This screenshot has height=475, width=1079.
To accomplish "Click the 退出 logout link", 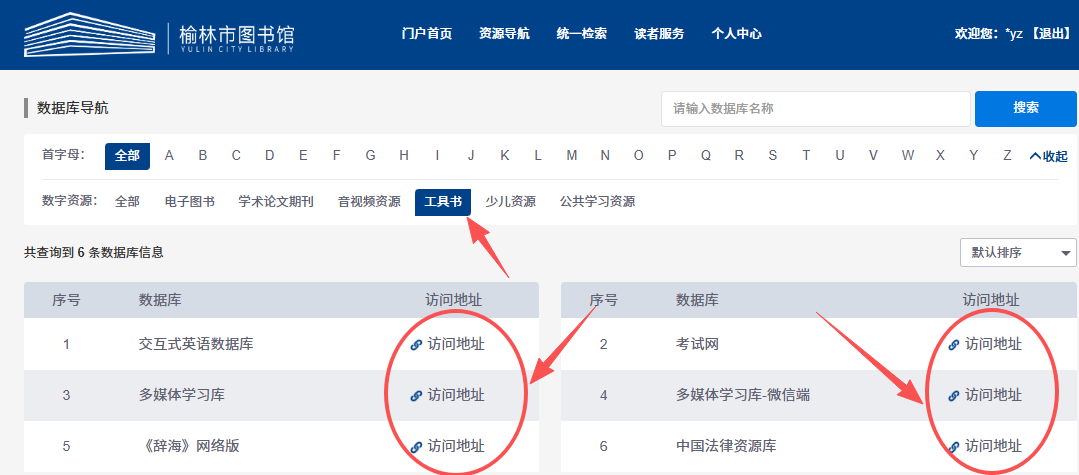I will [1050, 34].
